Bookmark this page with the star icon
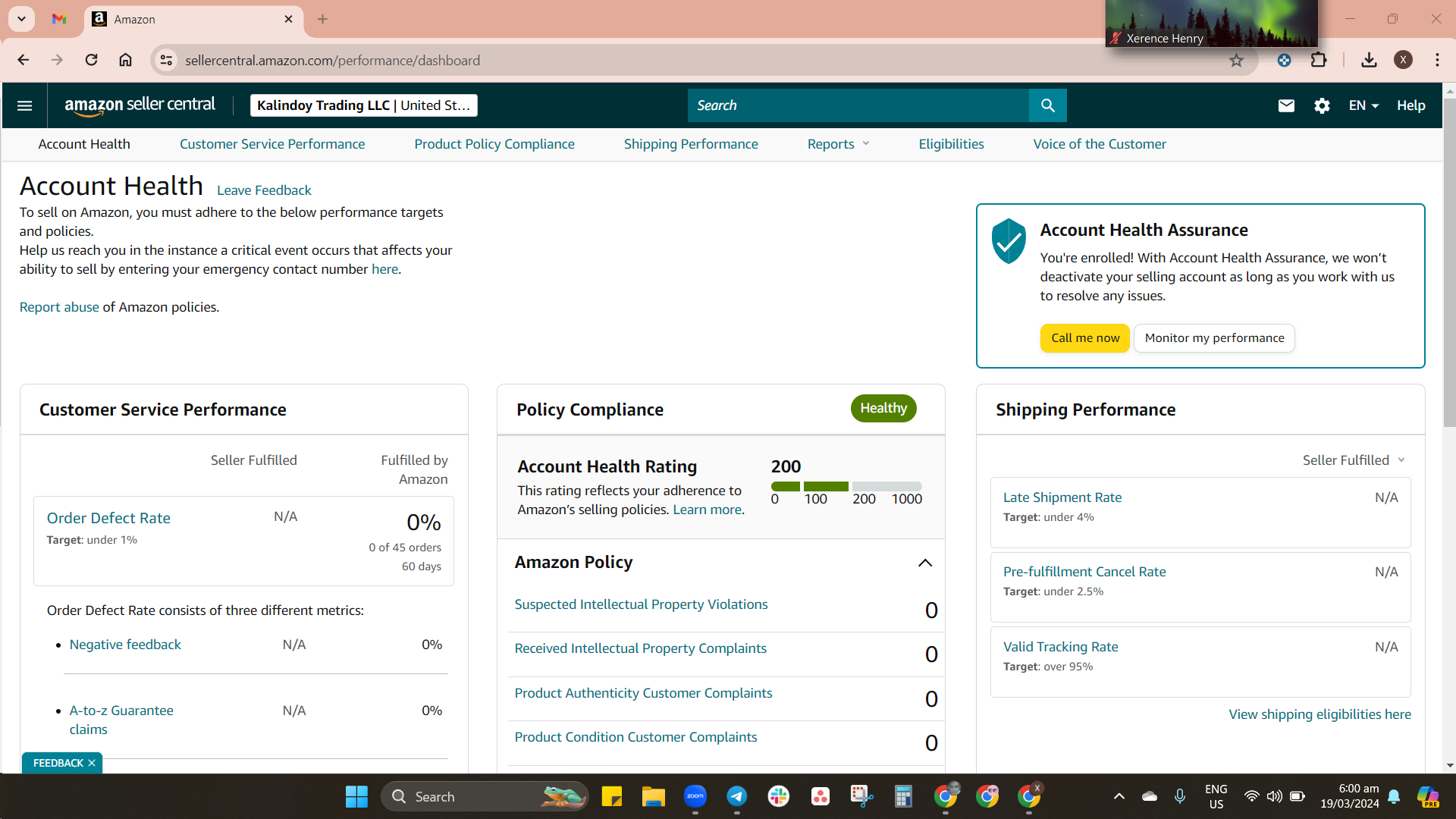The width and height of the screenshot is (1456, 819). click(1236, 60)
